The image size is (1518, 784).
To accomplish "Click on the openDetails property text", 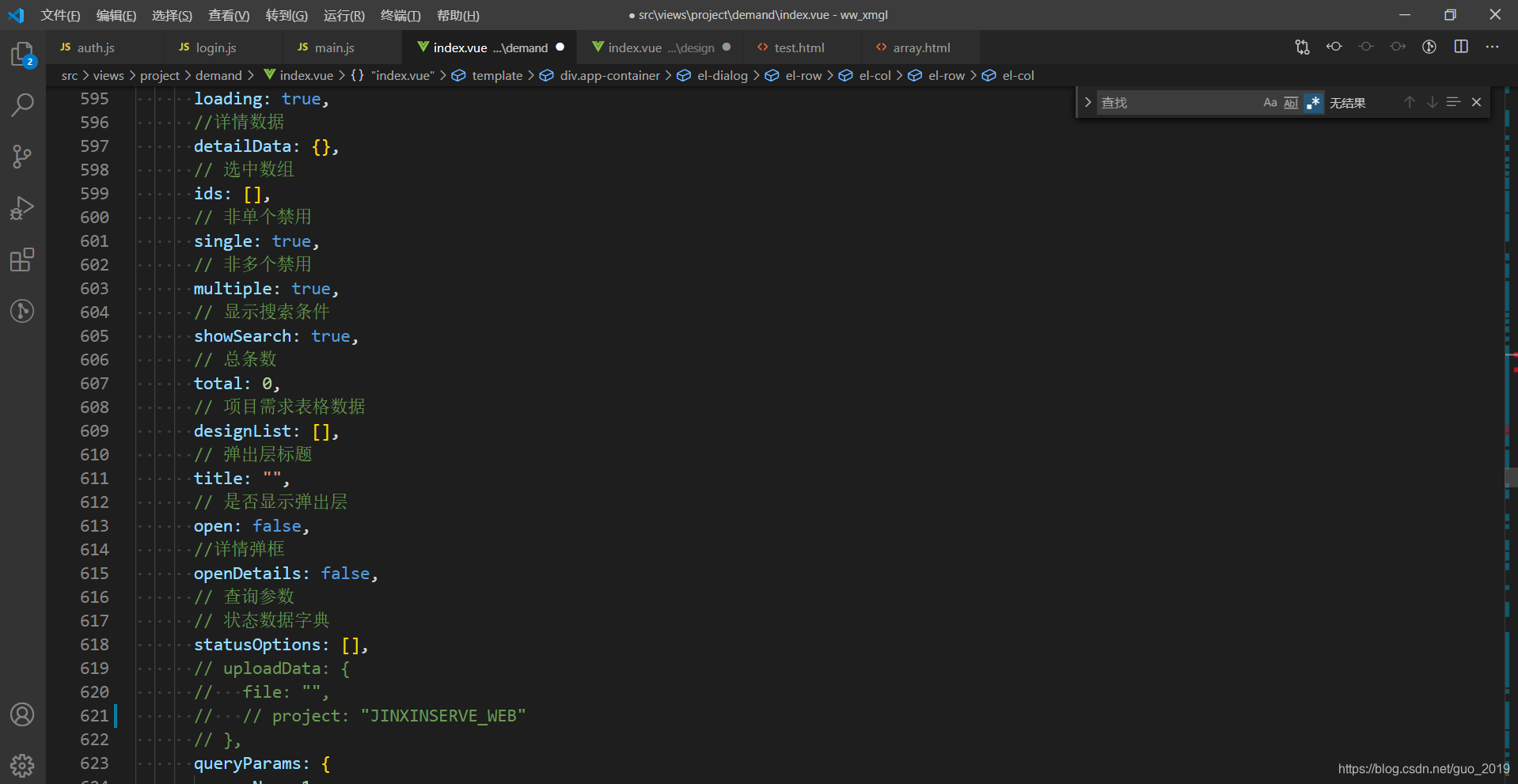I will click(x=247, y=574).
